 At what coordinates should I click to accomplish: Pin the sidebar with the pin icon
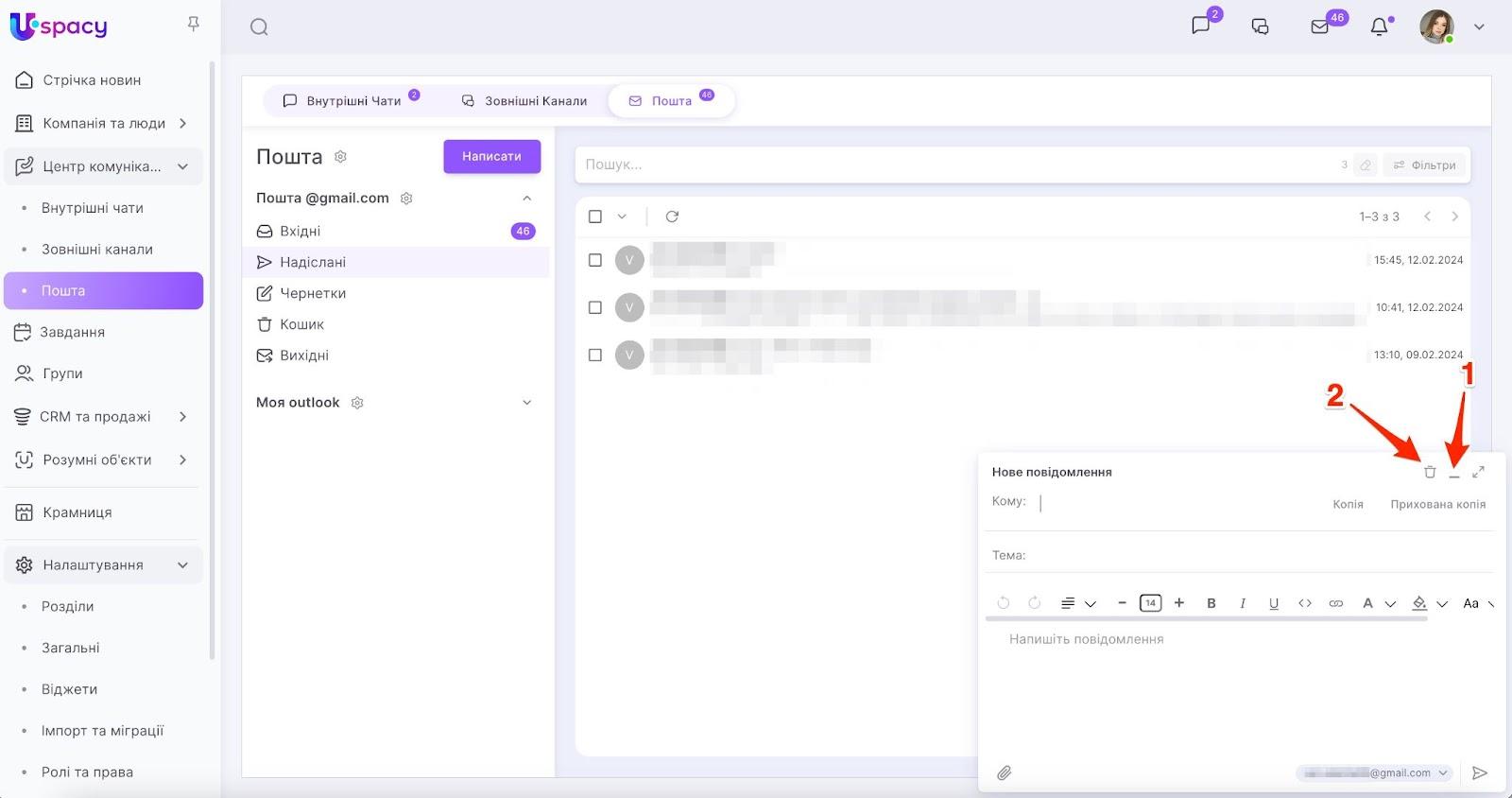[x=194, y=24]
